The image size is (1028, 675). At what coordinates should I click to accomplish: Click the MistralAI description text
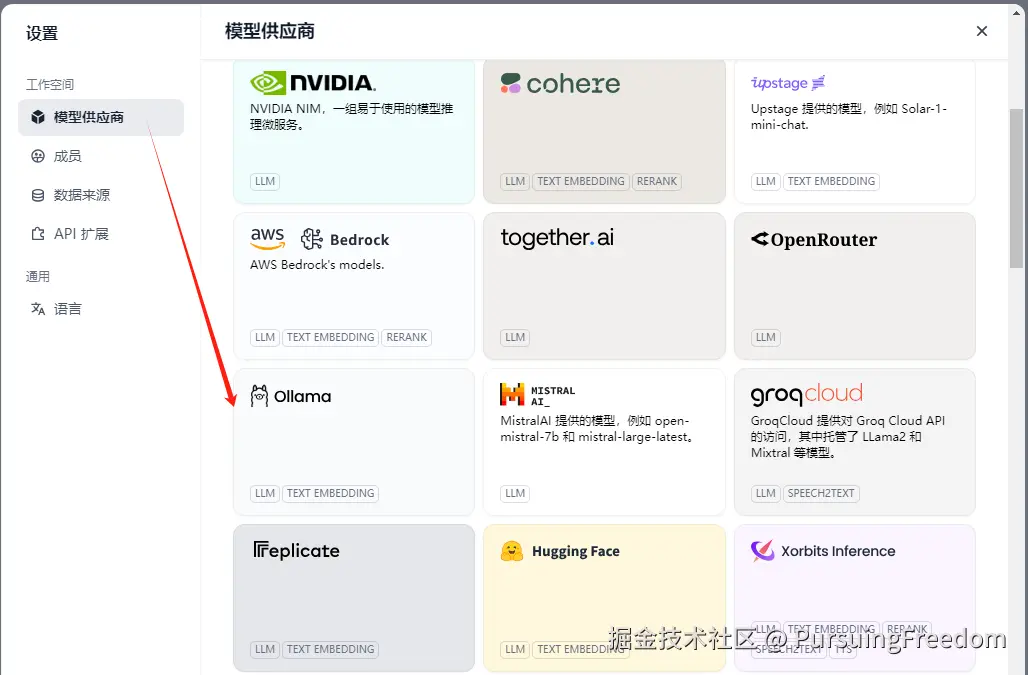(598, 429)
